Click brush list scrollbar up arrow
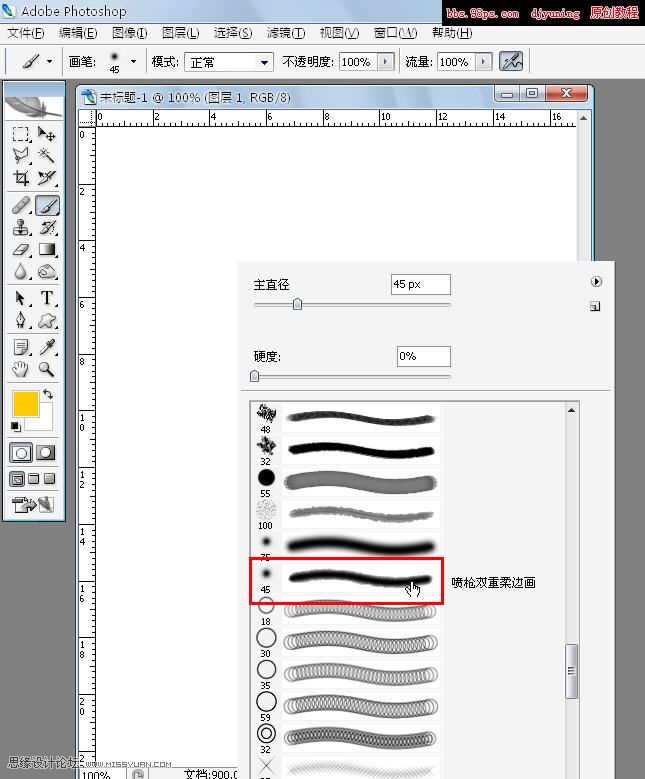The height and width of the screenshot is (779, 645). tap(571, 410)
